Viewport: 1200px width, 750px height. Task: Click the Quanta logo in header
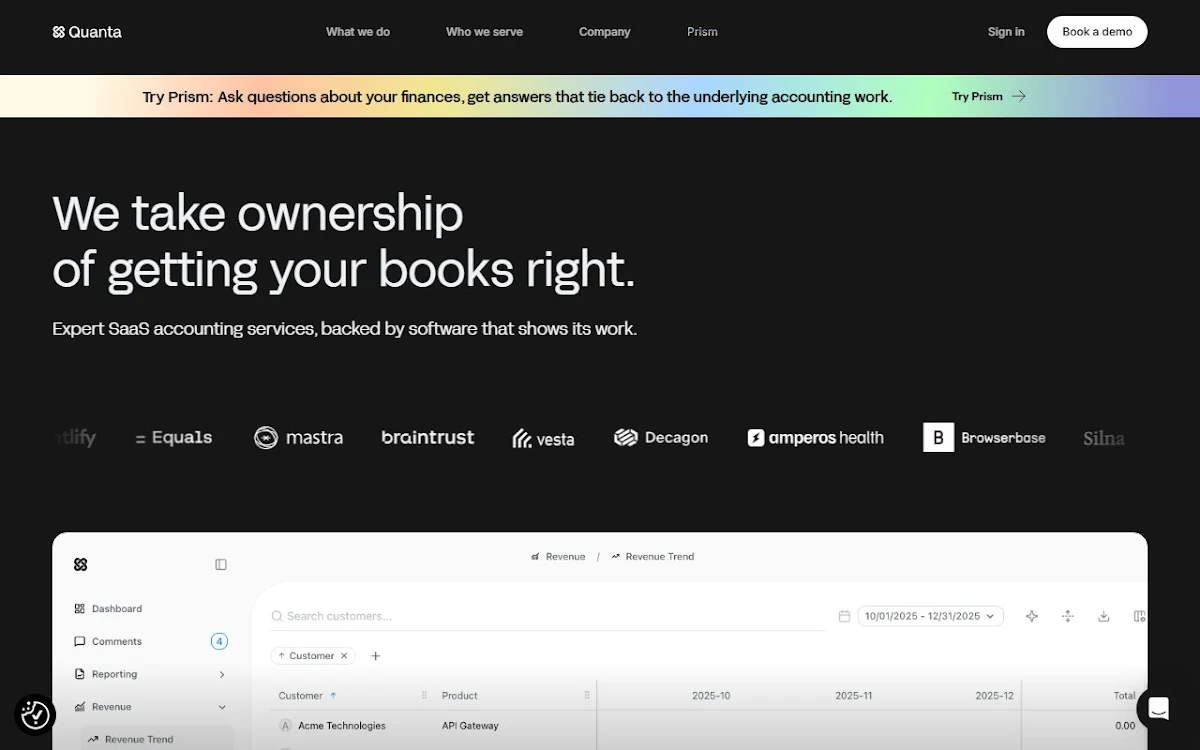[87, 32]
